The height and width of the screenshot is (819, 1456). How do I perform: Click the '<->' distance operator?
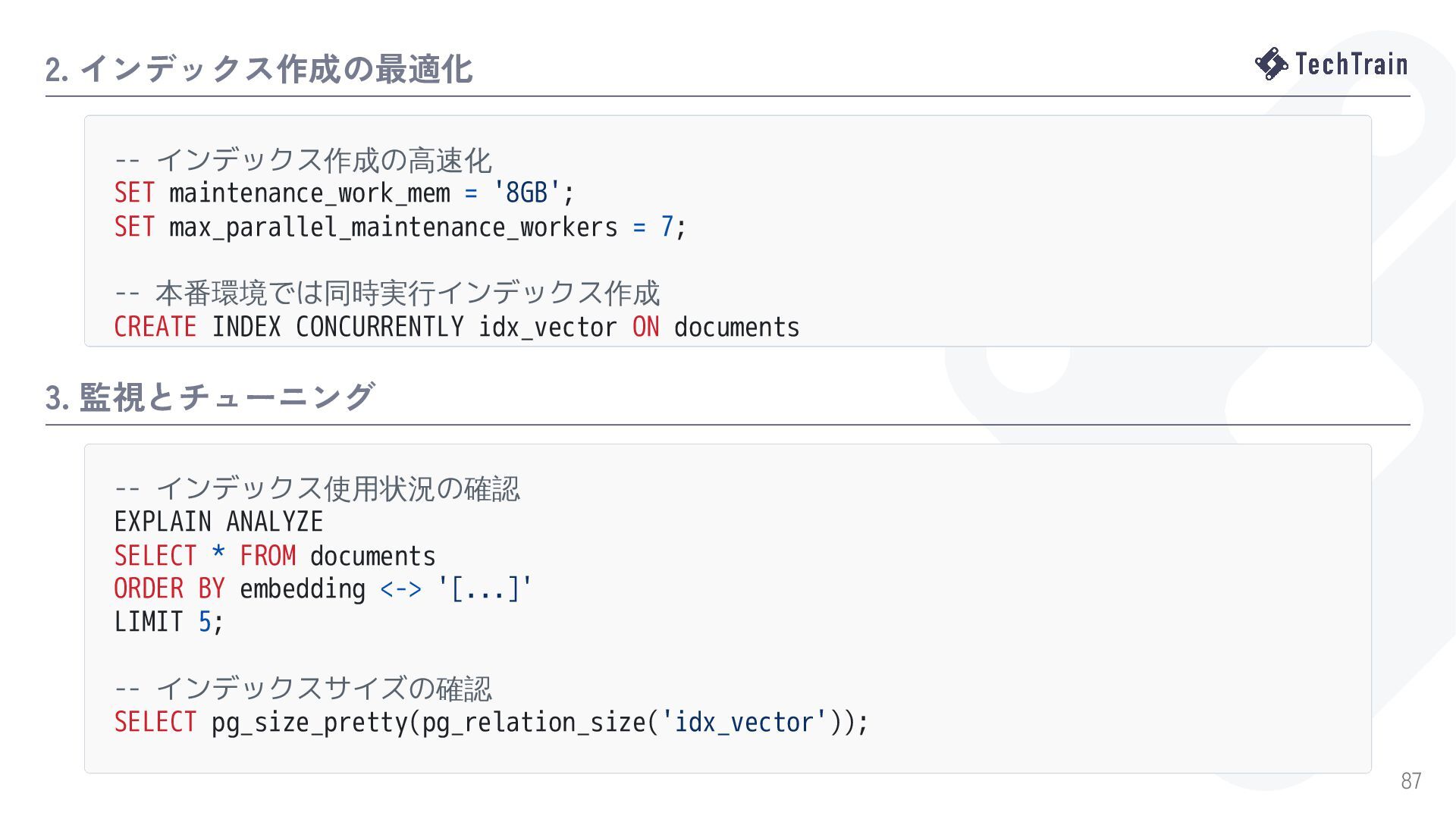click(x=400, y=588)
